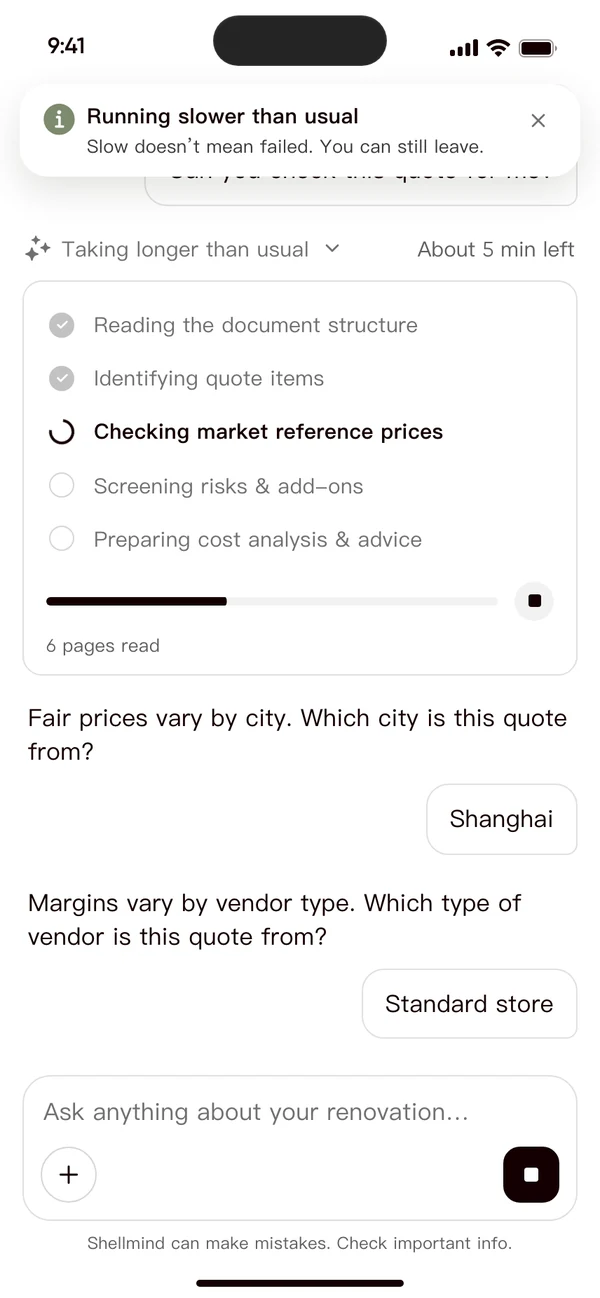Image resolution: width=600 pixels, height=1298 pixels.
Task: Tap the completed Reading the document structure checkmark
Action: pyautogui.click(x=62, y=325)
